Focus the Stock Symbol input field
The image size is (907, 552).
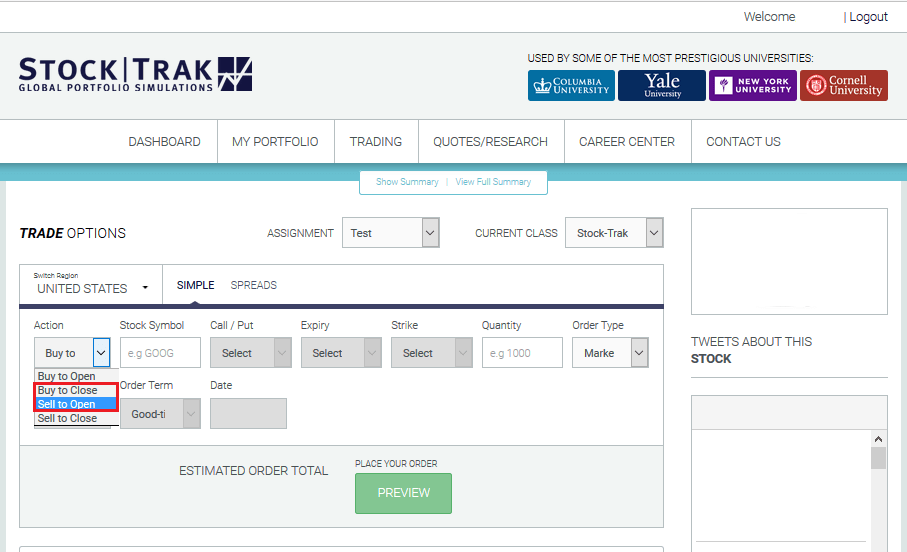(x=160, y=352)
